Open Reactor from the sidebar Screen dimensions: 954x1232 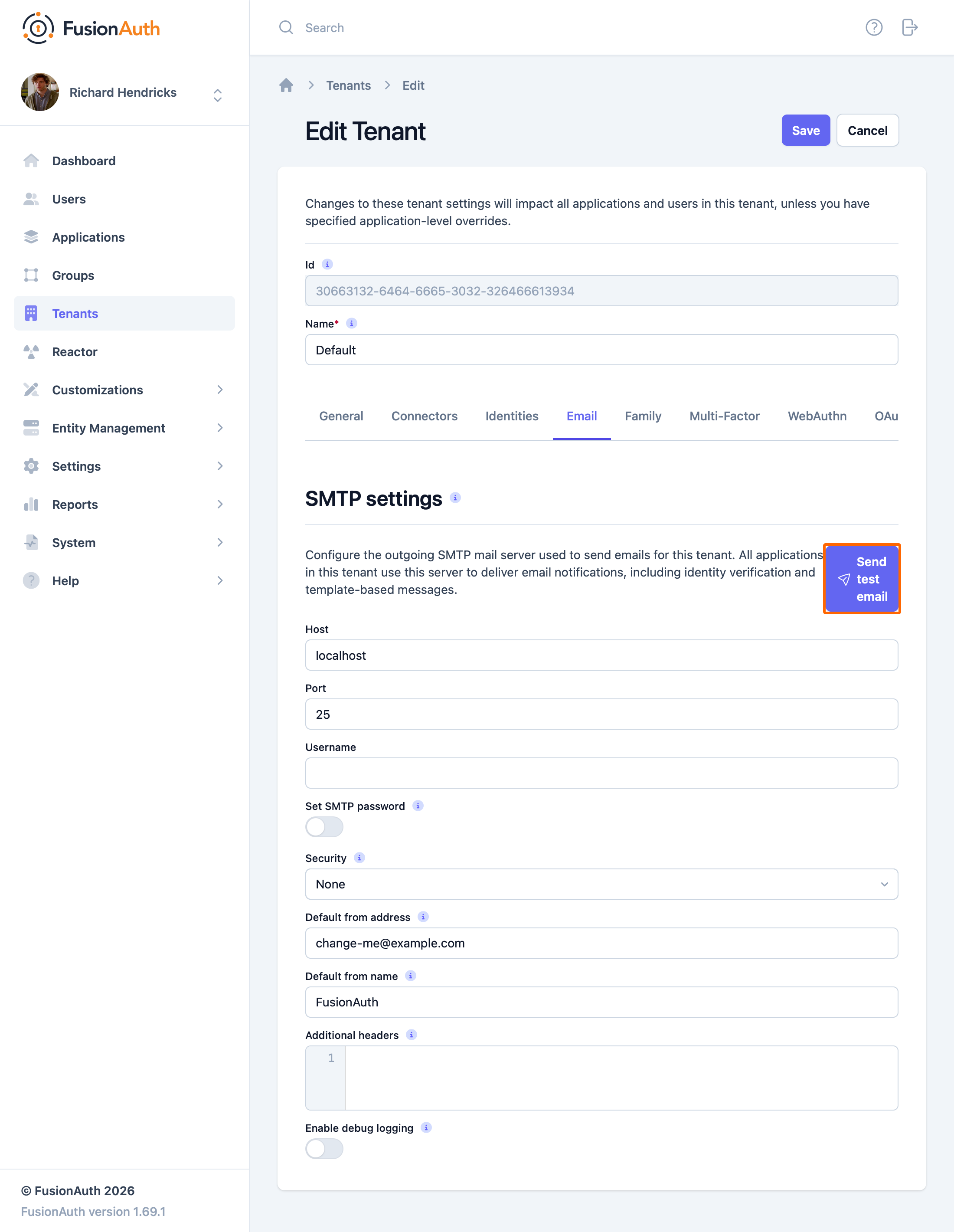[124, 351]
